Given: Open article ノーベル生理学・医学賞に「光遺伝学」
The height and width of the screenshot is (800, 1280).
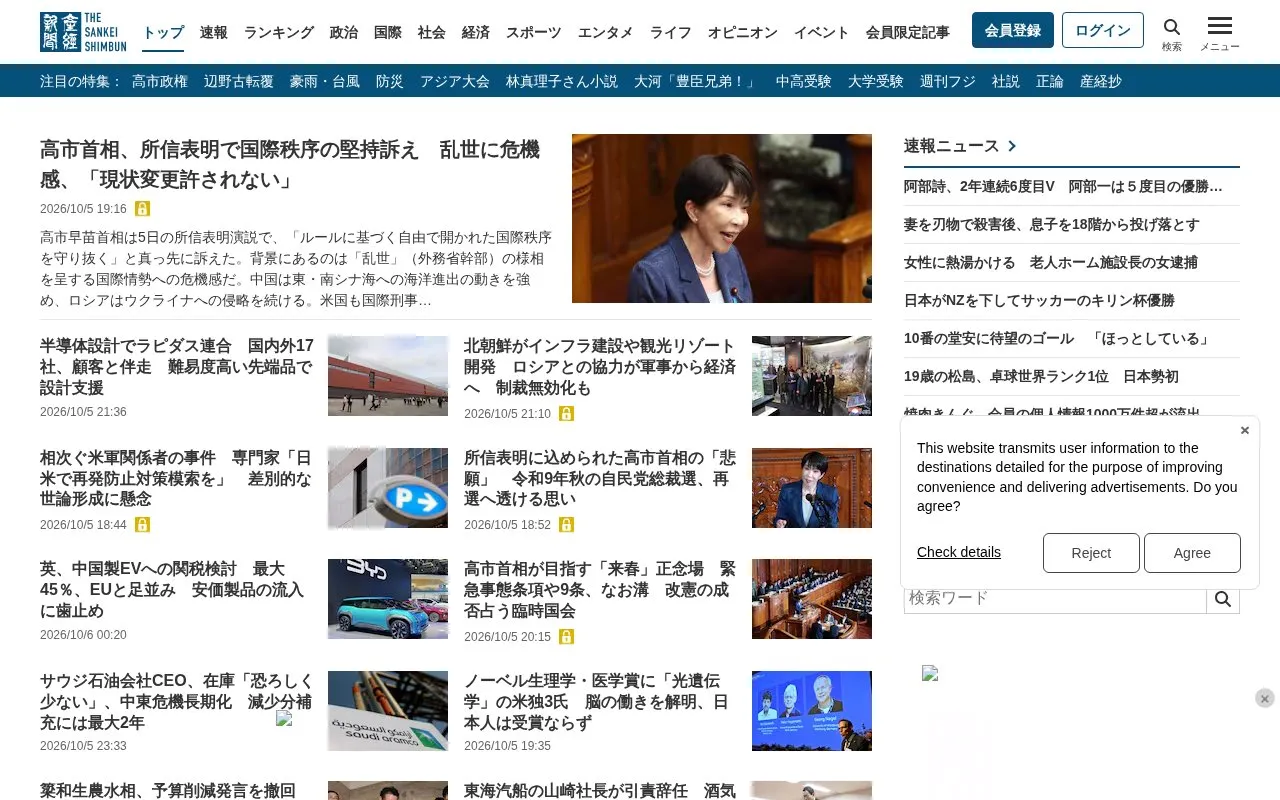Looking at the screenshot, I should [597, 702].
